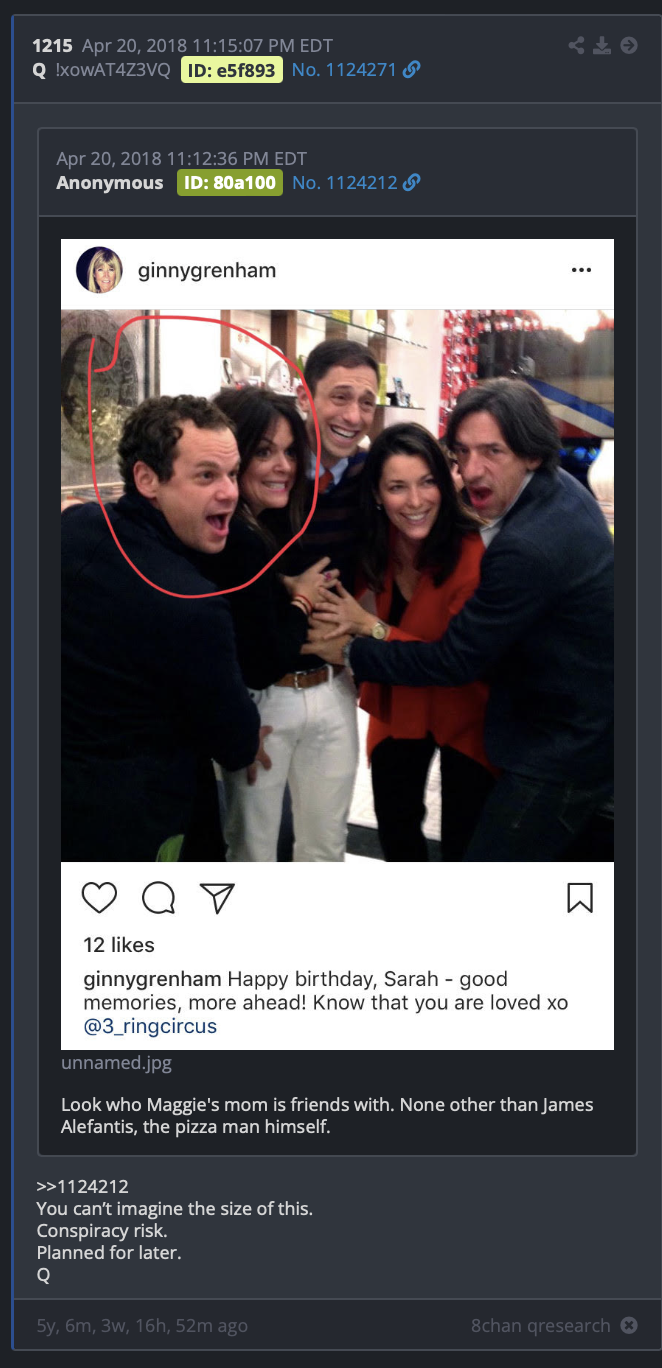Tap the Instagram bookmark save icon
This screenshot has height=1368, width=662.
tap(580, 897)
